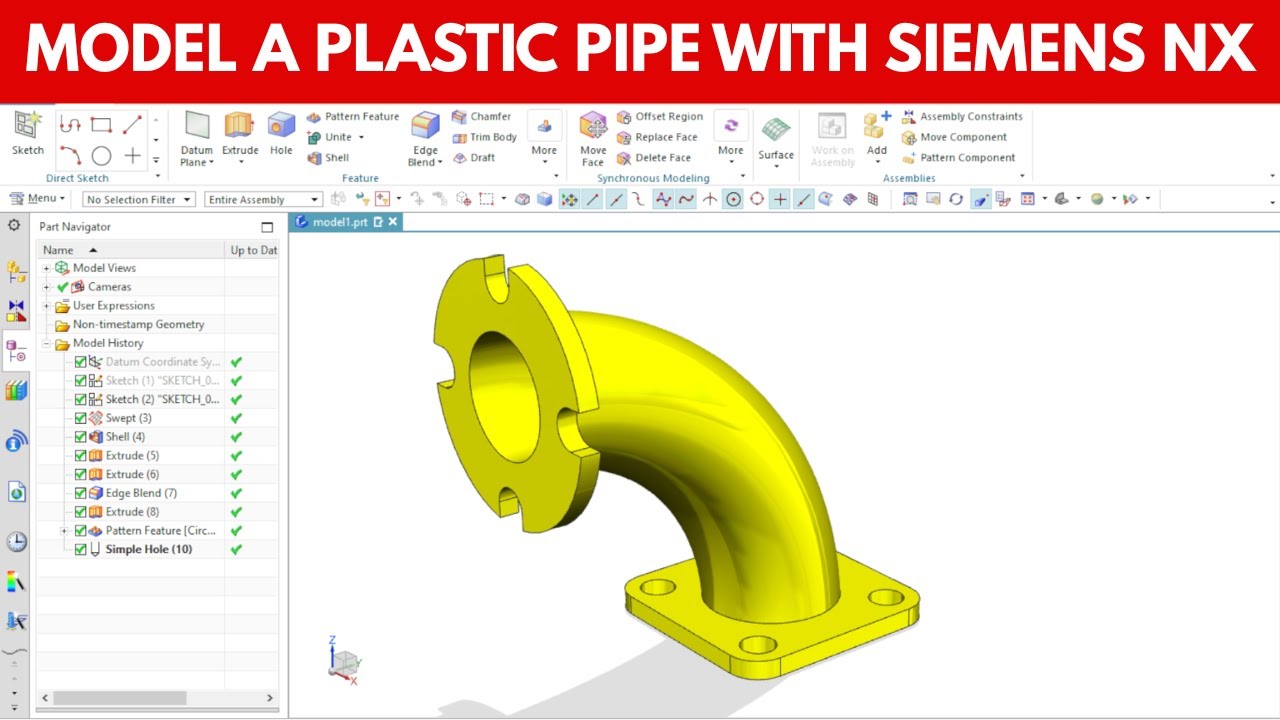Select the Chamfer command

tap(482, 117)
